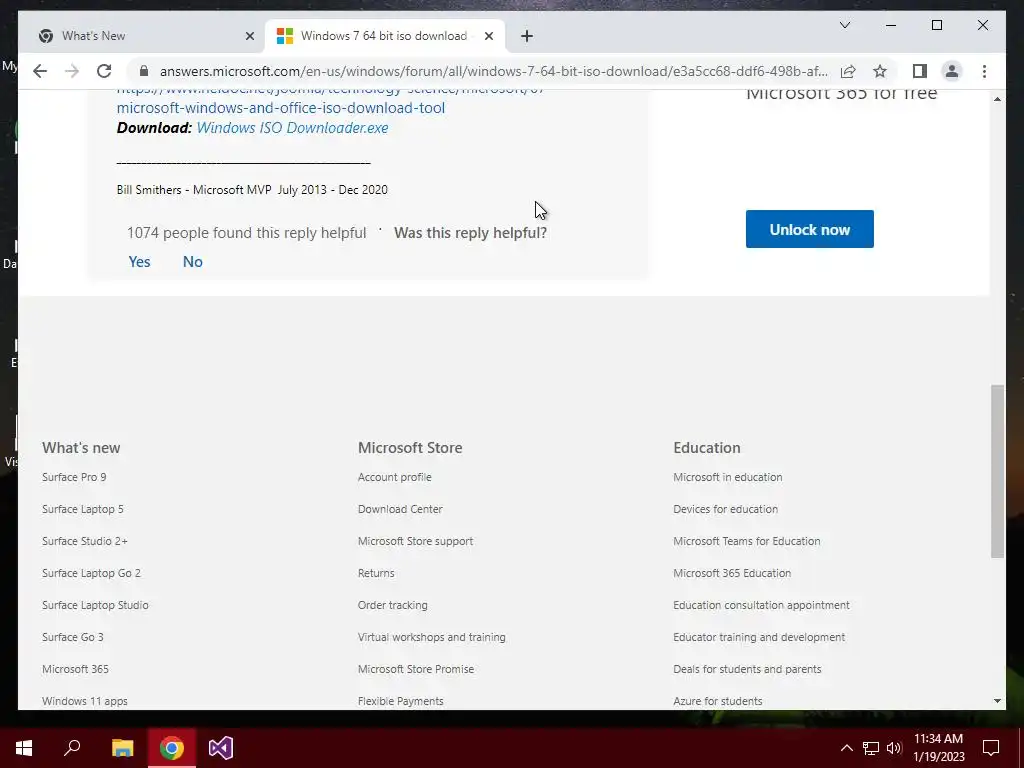Open the Microsoft Store support link
The image size is (1024, 768).
415,541
